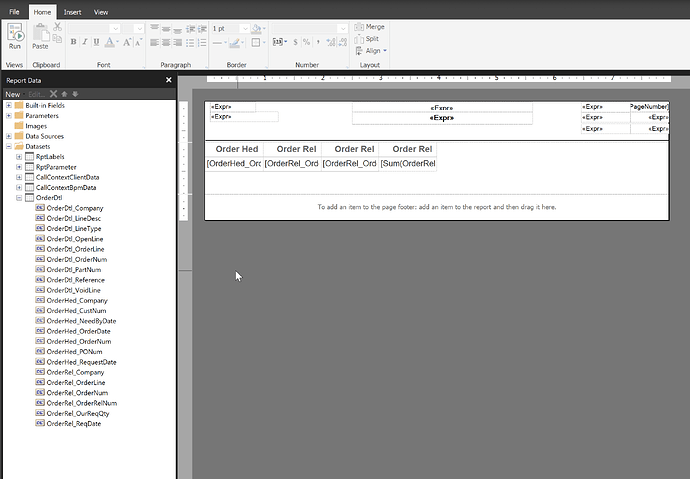
Task: Run the report preview
Action: tap(15, 36)
